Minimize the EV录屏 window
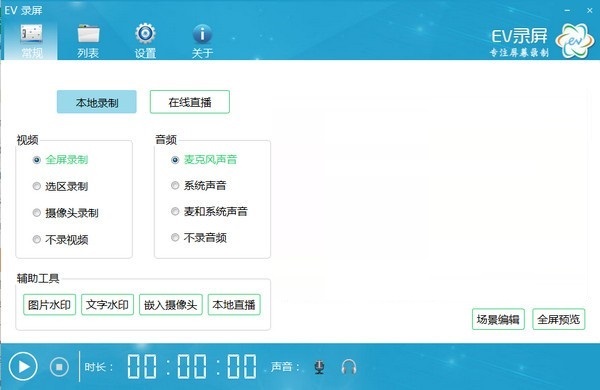Image resolution: width=600 pixels, height=390 pixels. (567, 10)
